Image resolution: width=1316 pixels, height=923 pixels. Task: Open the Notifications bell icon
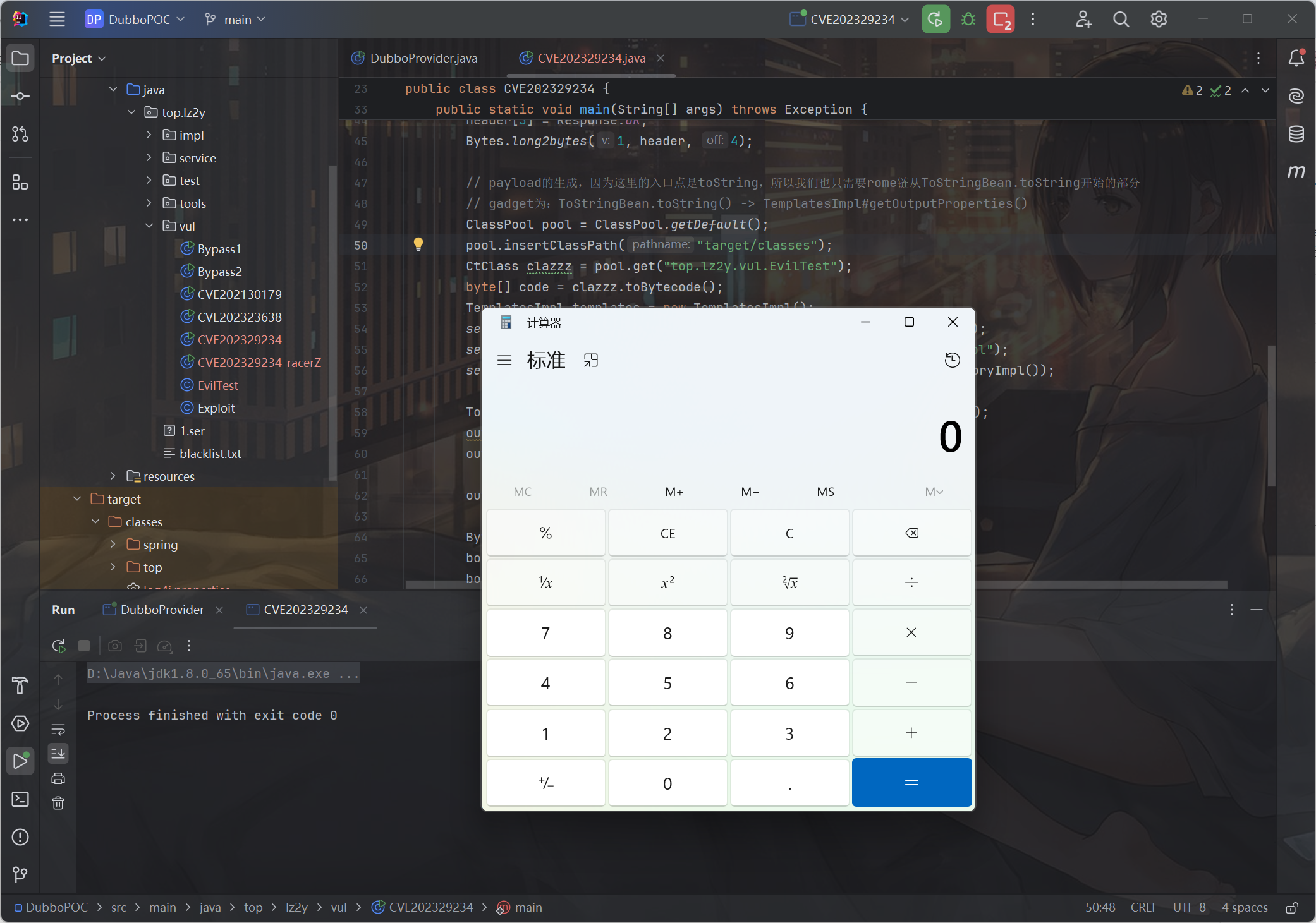coord(1296,58)
